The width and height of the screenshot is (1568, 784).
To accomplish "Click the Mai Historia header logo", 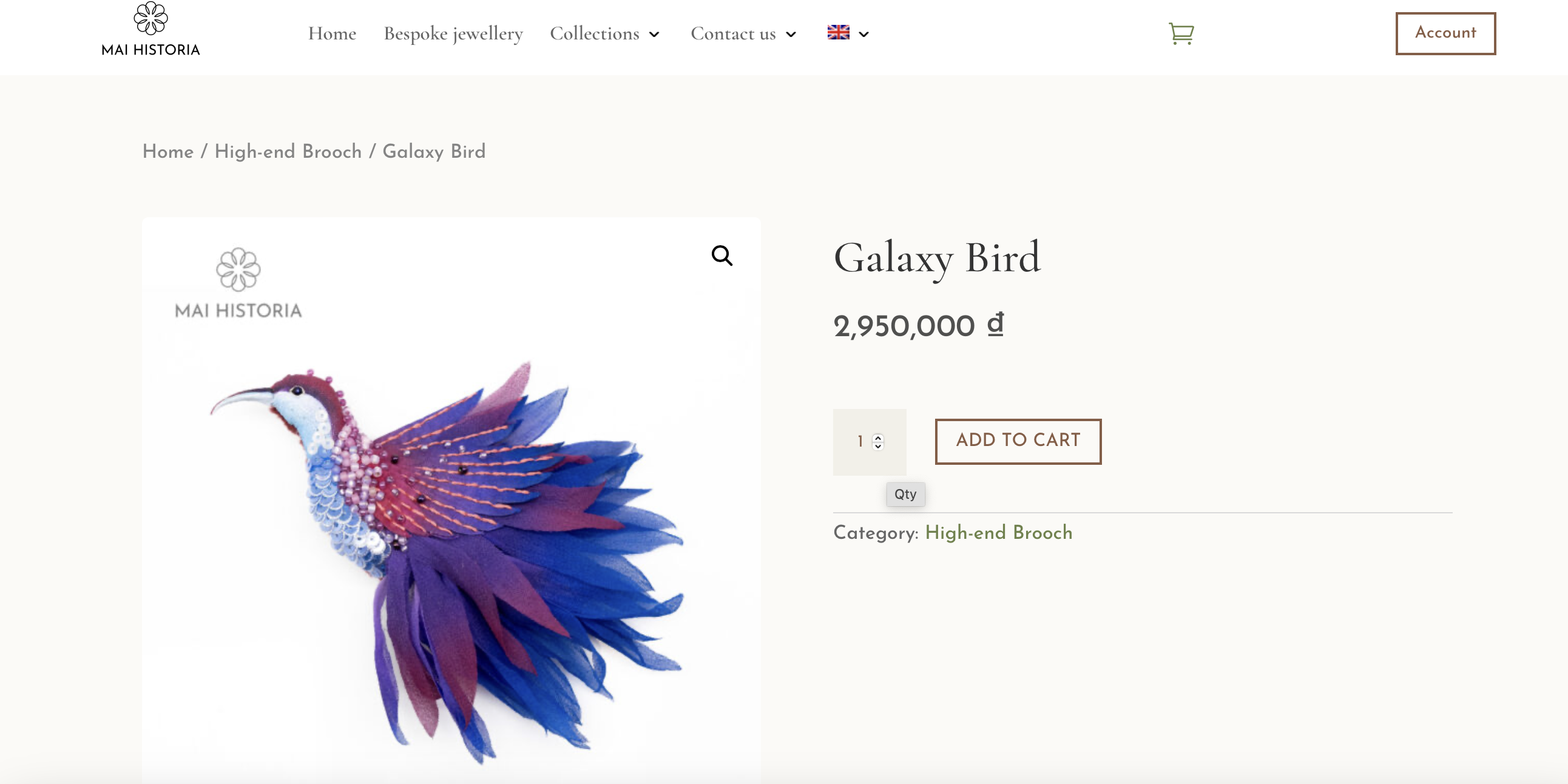I will click(150, 29).
